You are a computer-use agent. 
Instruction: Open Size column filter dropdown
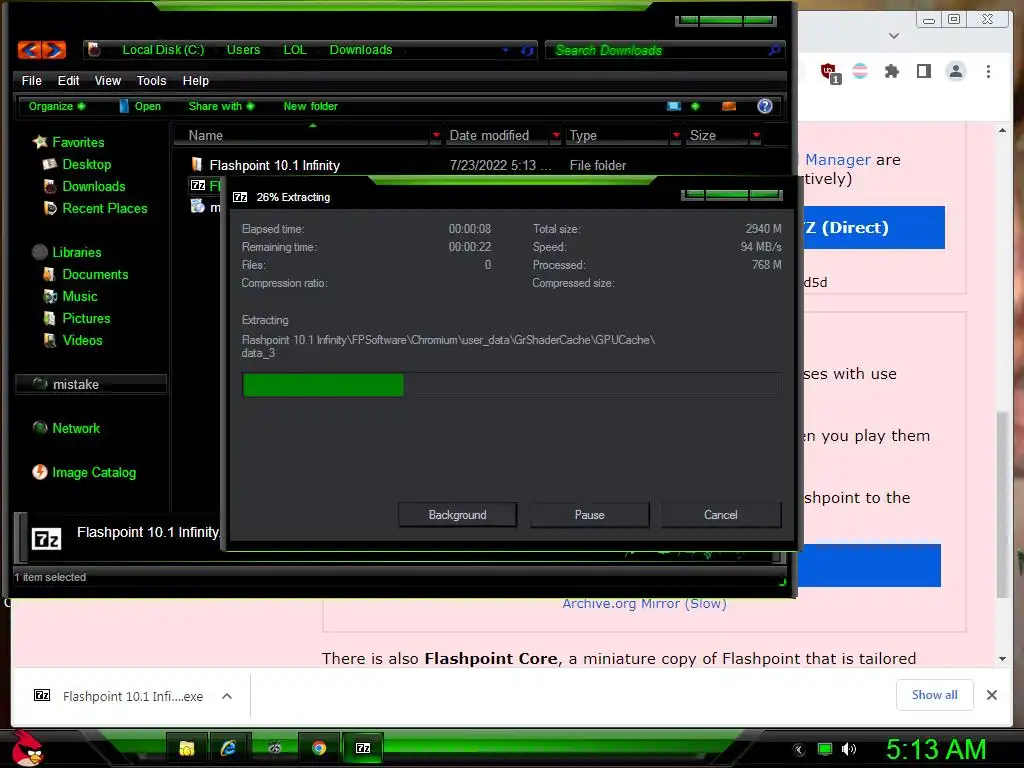point(756,135)
